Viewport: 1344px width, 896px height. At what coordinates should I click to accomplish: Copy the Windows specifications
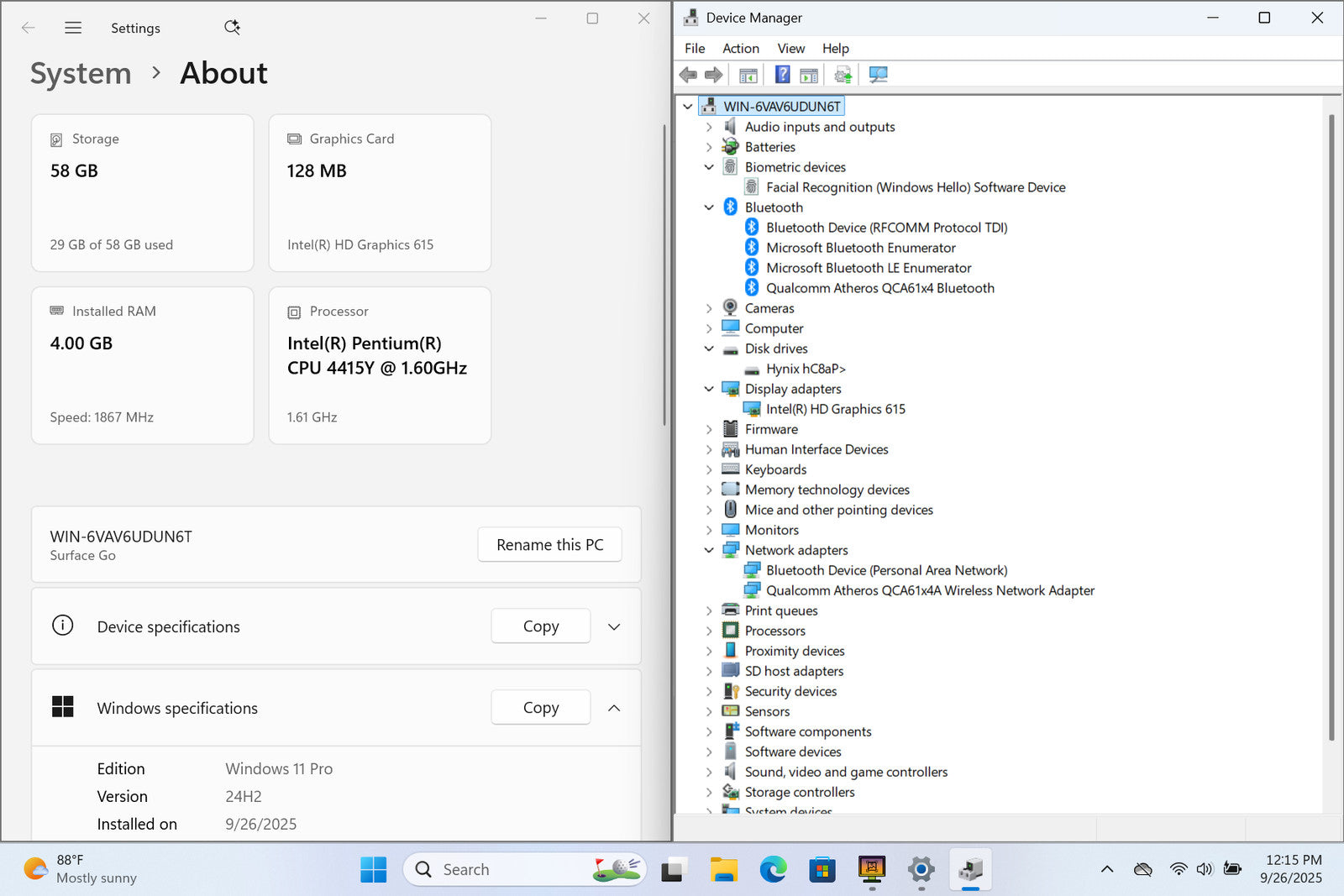[x=540, y=708]
